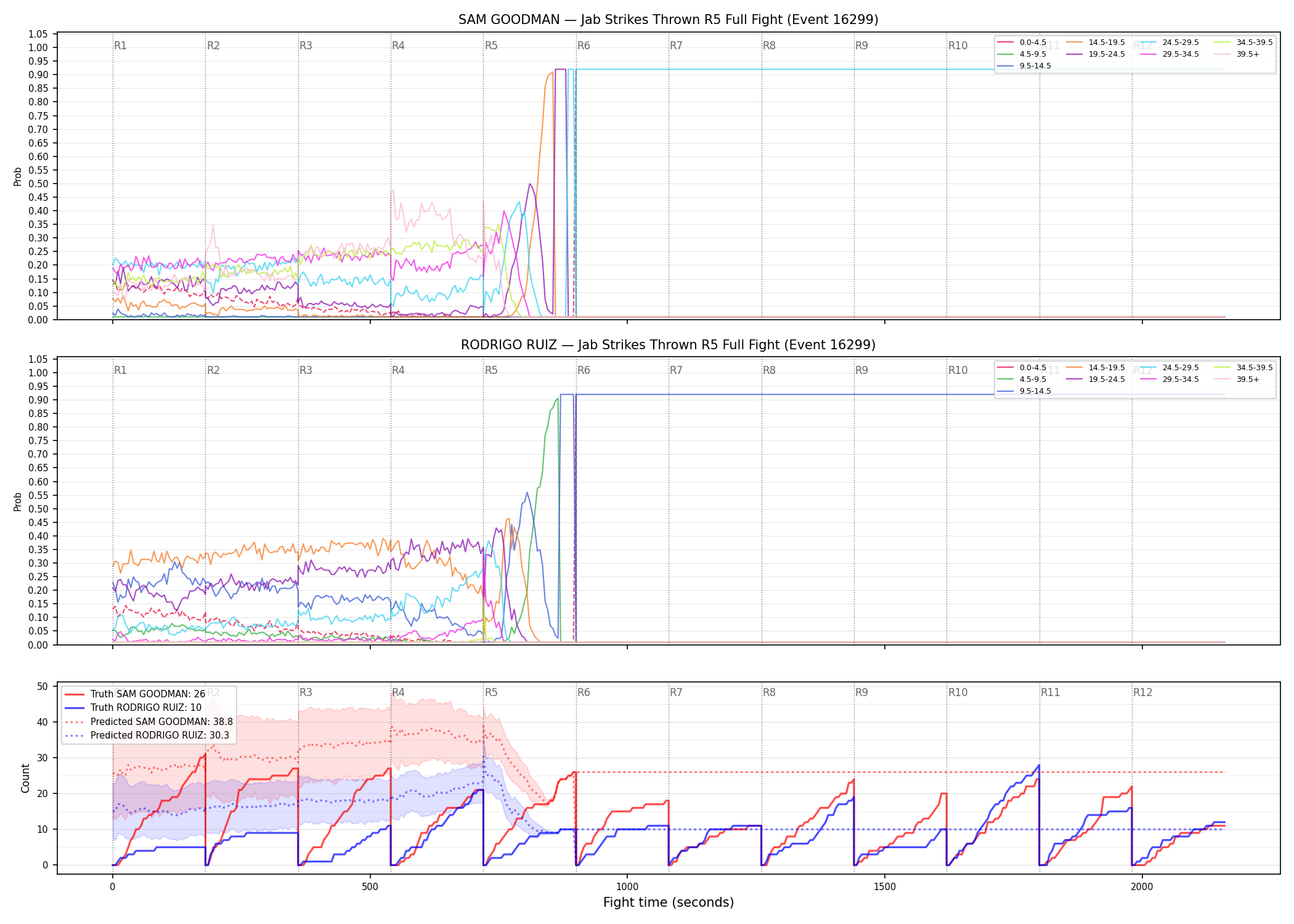Click the R9 round marker in Rodrigo Ruiz chart
This screenshot has width=1294, height=924.
[x=862, y=370]
